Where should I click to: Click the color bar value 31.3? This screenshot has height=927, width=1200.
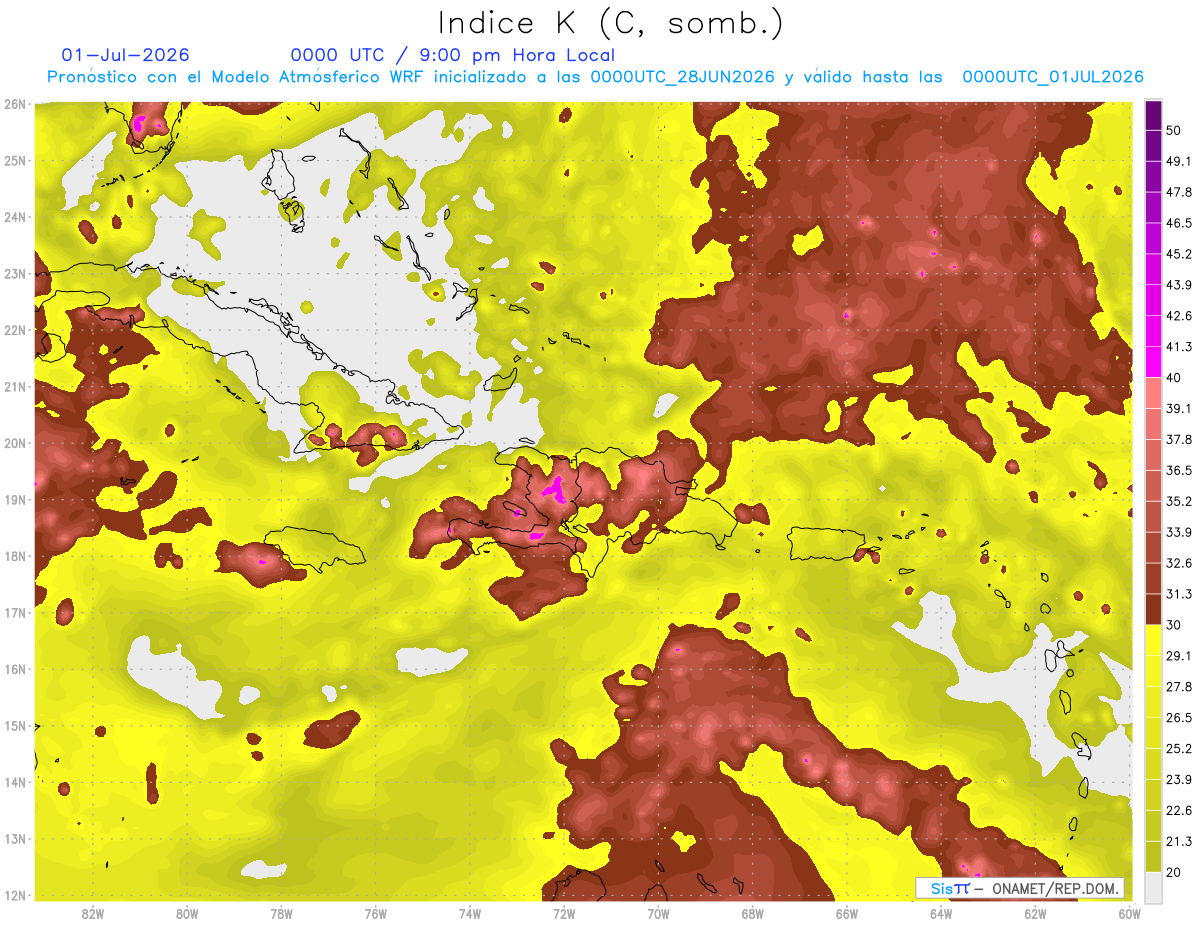point(1178,594)
